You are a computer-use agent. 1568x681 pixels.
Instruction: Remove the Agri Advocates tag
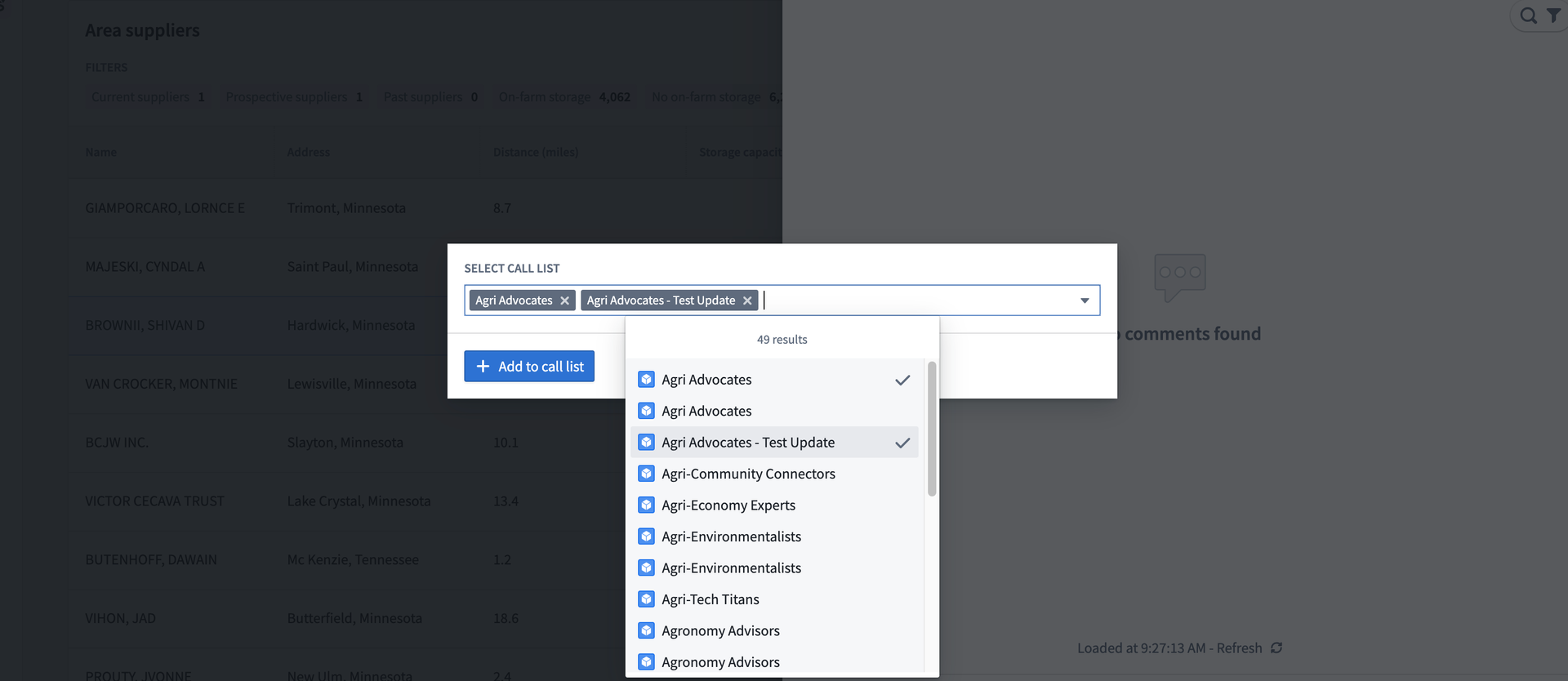click(x=564, y=300)
